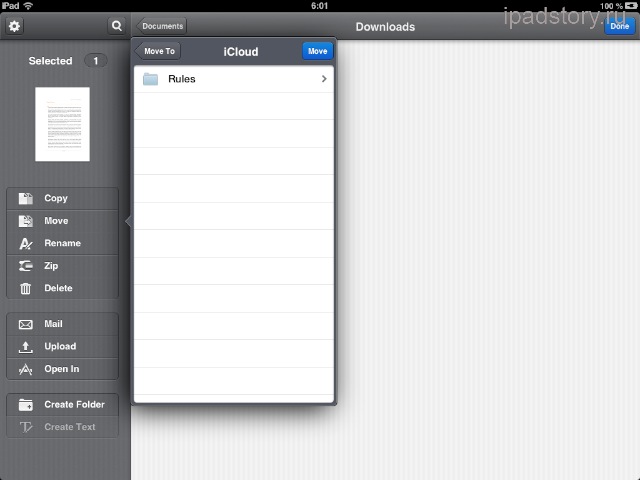Click the Move file icon
The height and width of the screenshot is (480, 640).
[26, 221]
